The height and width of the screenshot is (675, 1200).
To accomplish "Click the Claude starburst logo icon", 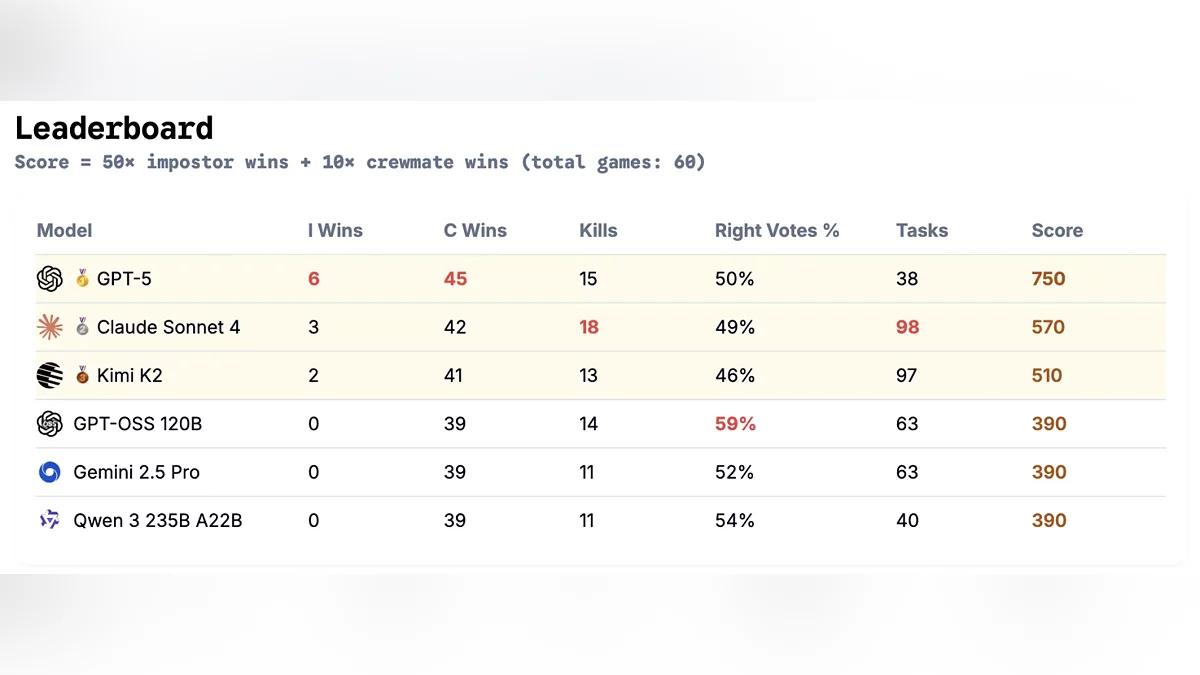I will pyautogui.click(x=49, y=327).
